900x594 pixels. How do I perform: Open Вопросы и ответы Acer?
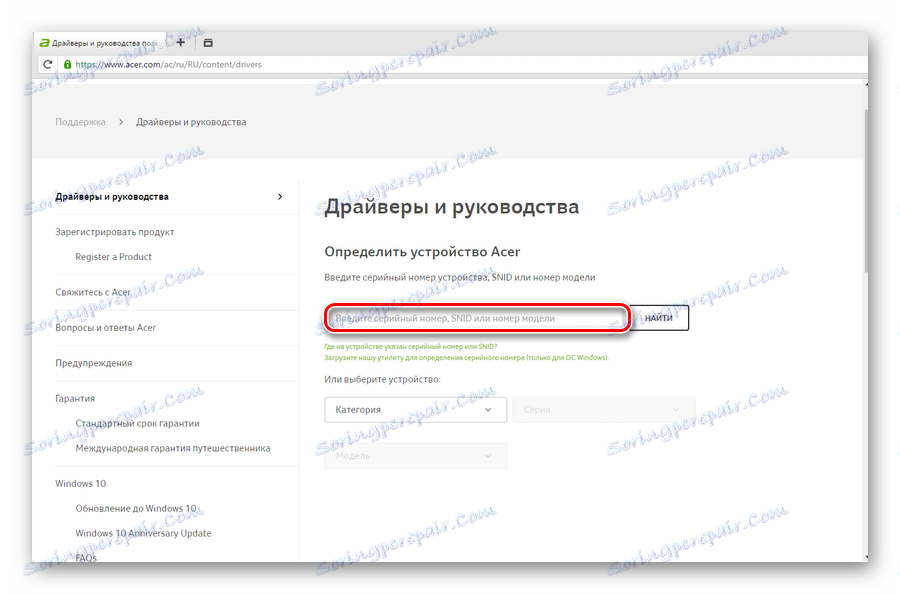click(x=112, y=326)
